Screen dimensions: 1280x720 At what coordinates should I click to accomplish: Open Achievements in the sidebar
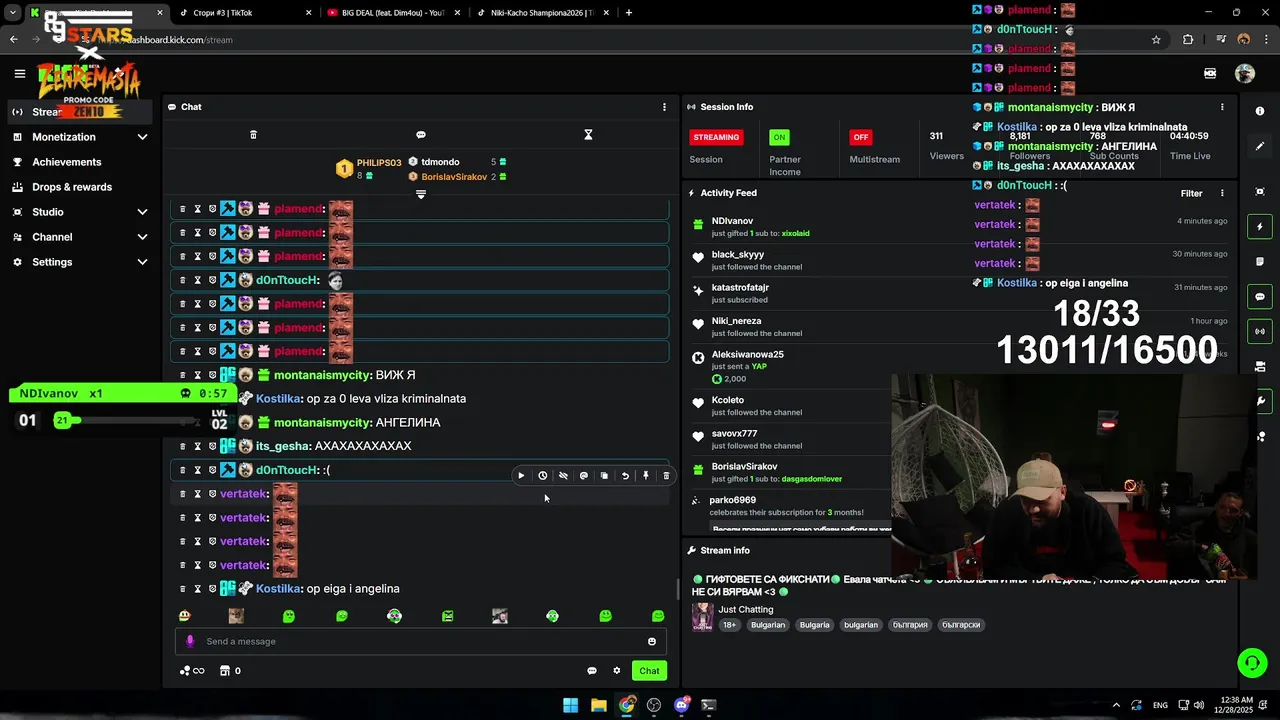[x=66, y=162]
